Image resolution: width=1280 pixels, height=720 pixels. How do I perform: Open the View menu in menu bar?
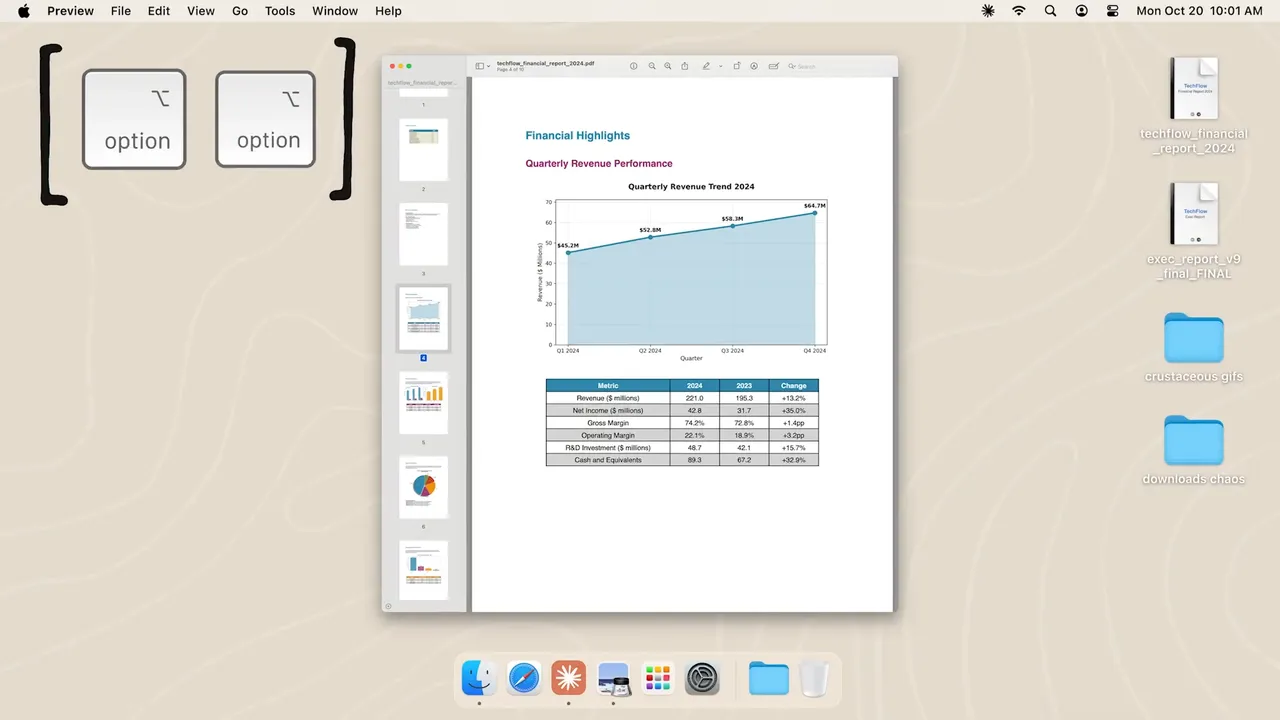point(201,11)
